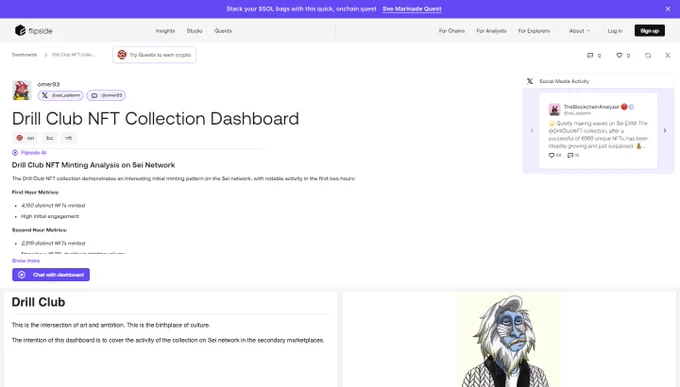Image resolution: width=680 pixels, height=387 pixels.
Task: Click 'Second Hour Metrics:' heading
Action: (39, 230)
